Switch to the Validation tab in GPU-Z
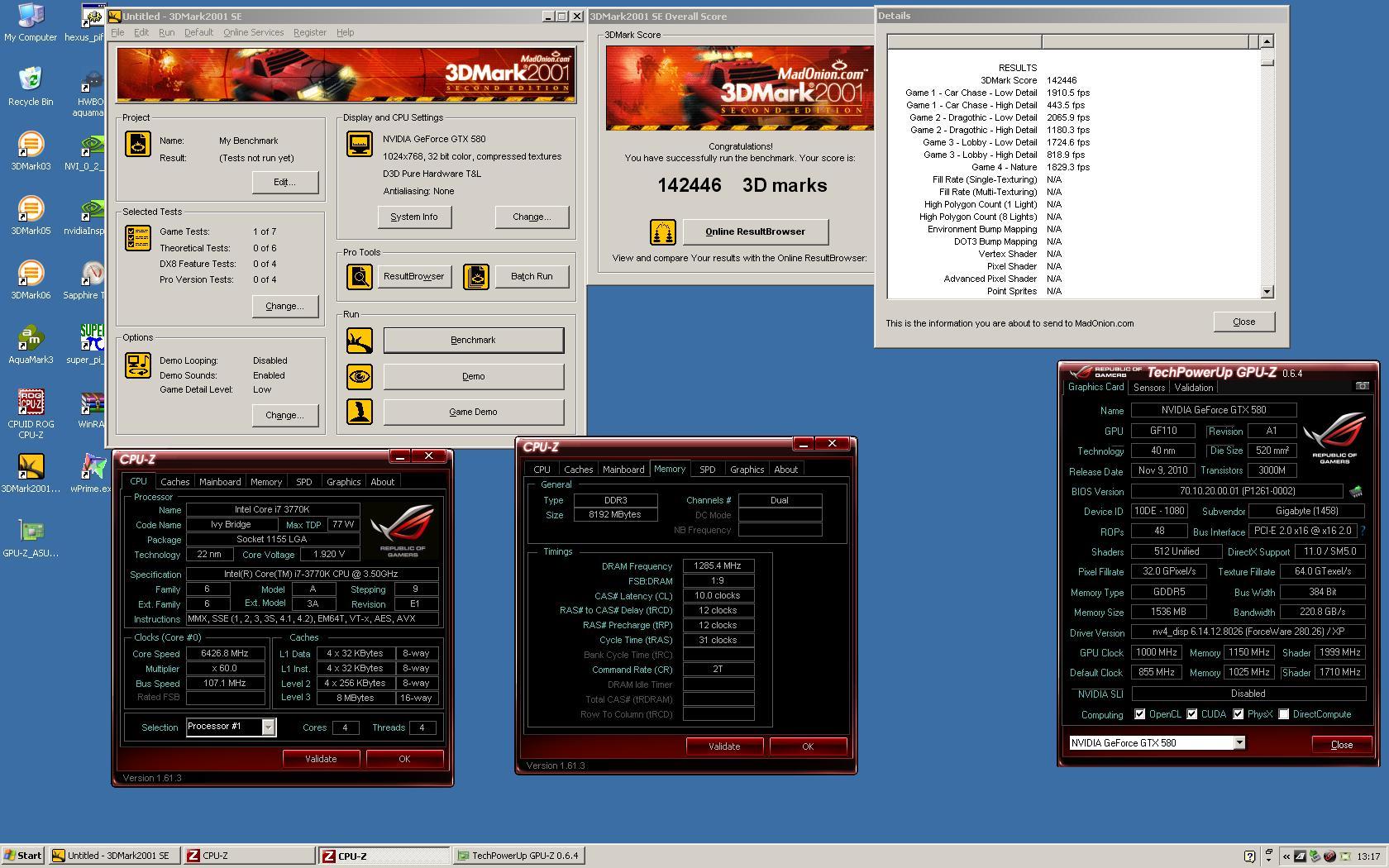This screenshot has height=868, width=1389. 1193,387
